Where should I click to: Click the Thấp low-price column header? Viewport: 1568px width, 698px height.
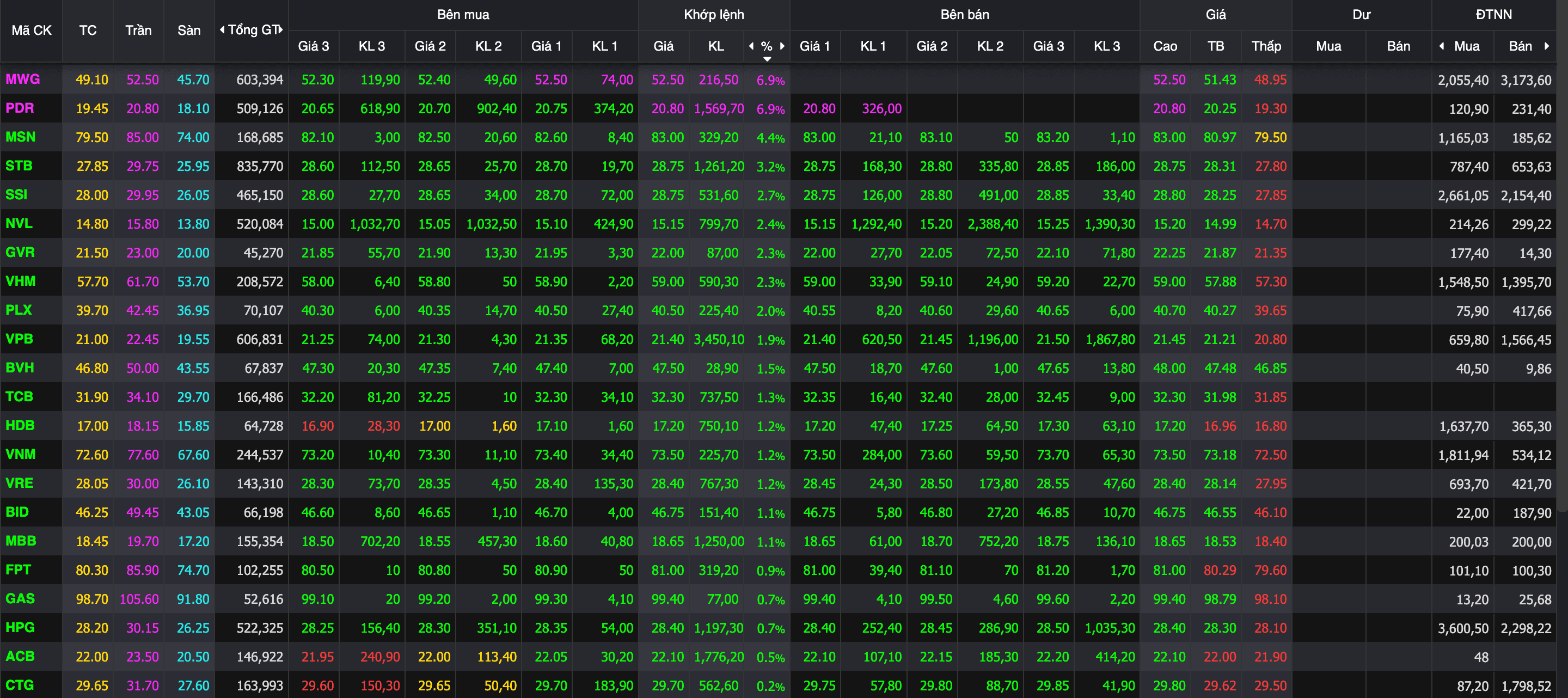coord(1266,46)
